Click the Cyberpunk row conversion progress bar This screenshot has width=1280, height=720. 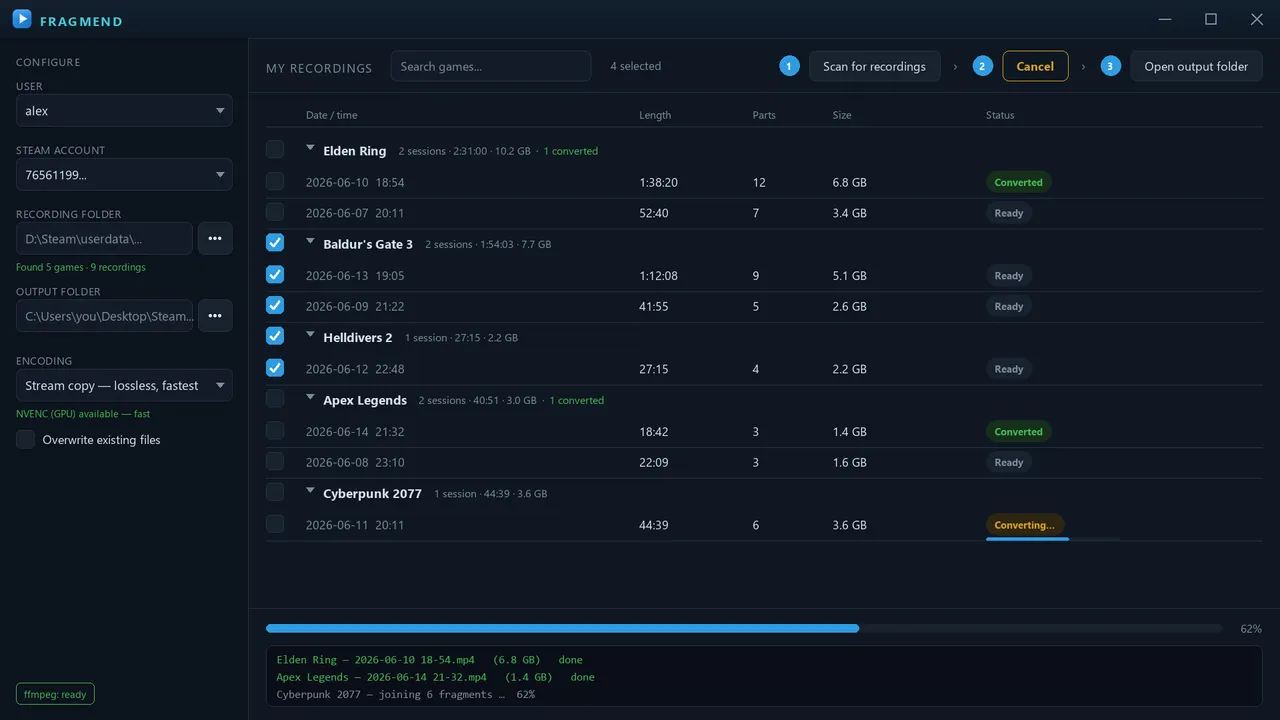(x=1053, y=539)
